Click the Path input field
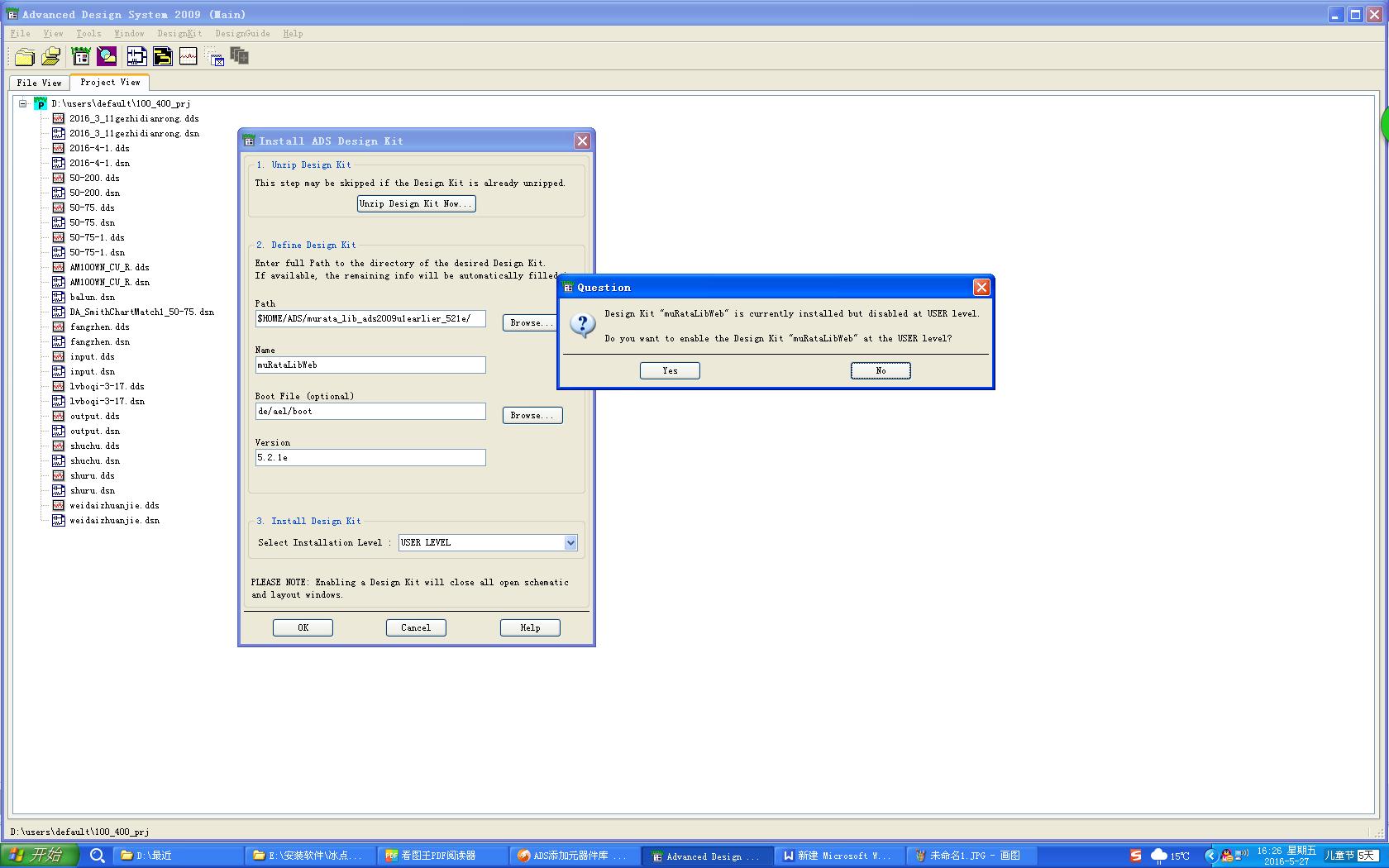Image resolution: width=1389 pixels, height=868 pixels. [370, 319]
